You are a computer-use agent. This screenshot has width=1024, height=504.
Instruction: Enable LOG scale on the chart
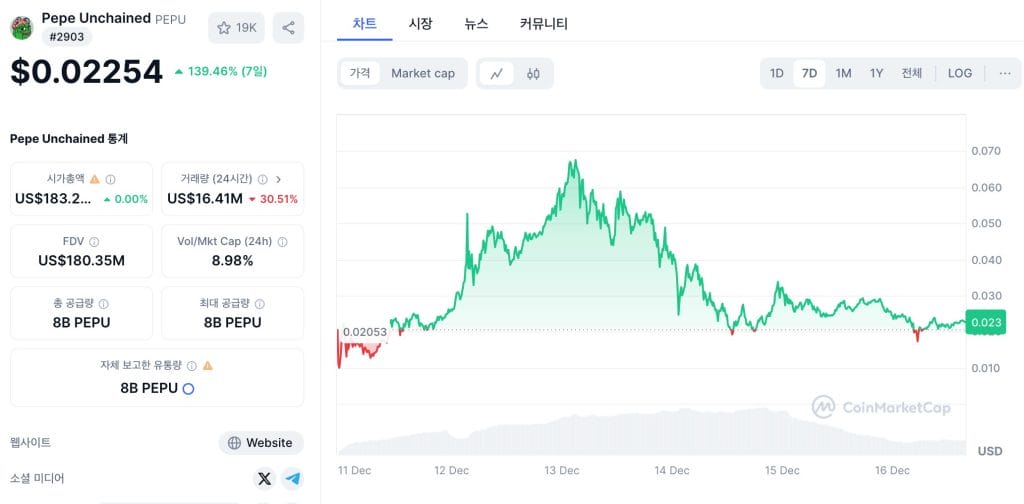(960, 73)
